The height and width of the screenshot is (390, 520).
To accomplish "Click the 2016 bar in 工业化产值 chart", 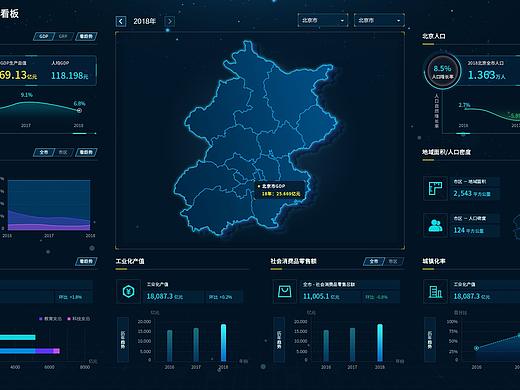I will tap(169, 346).
